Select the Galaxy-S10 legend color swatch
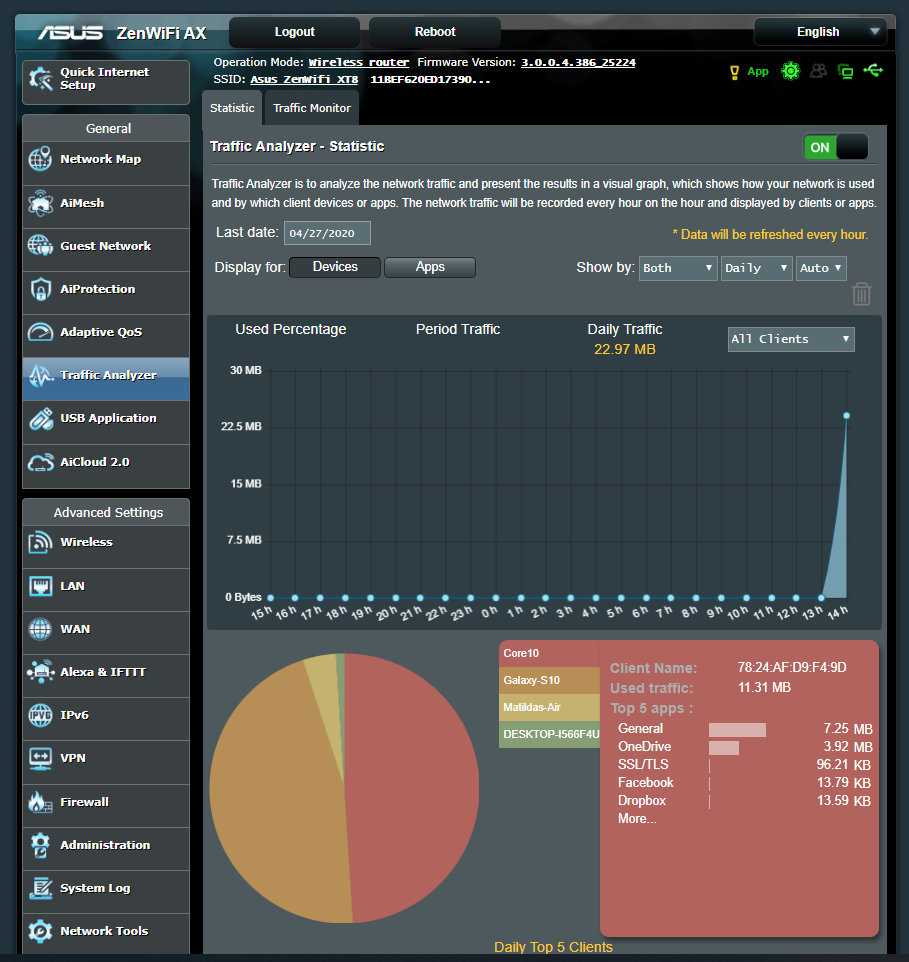This screenshot has height=962, width=909. tap(549, 680)
